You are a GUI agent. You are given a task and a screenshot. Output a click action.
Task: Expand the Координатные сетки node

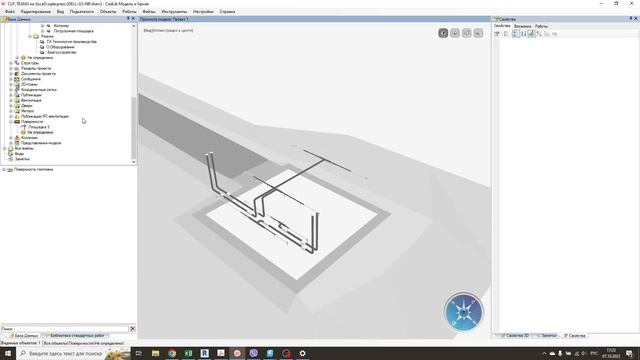(x=11, y=90)
